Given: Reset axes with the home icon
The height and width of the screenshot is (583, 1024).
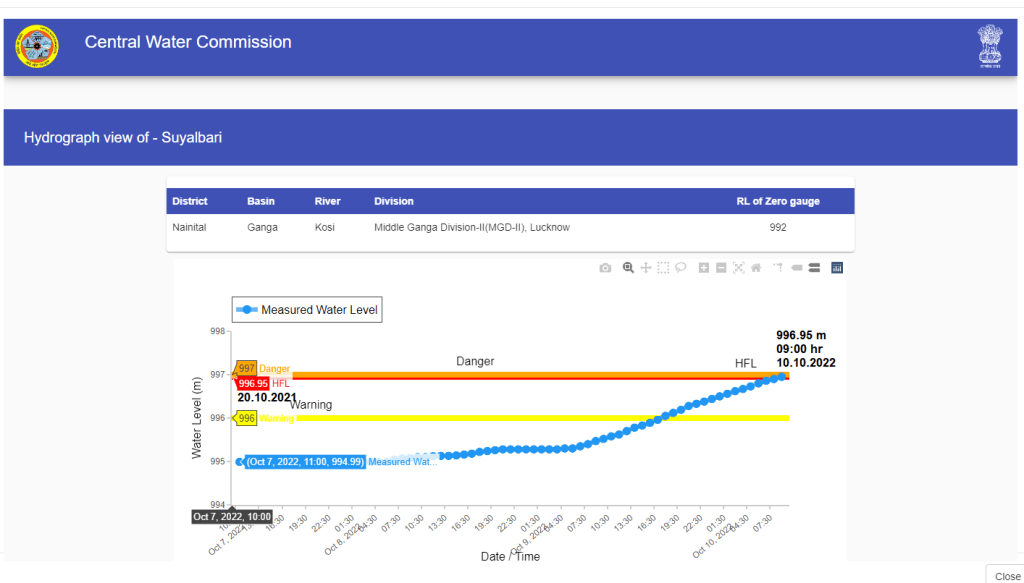Looking at the screenshot, I should [756, 268].
